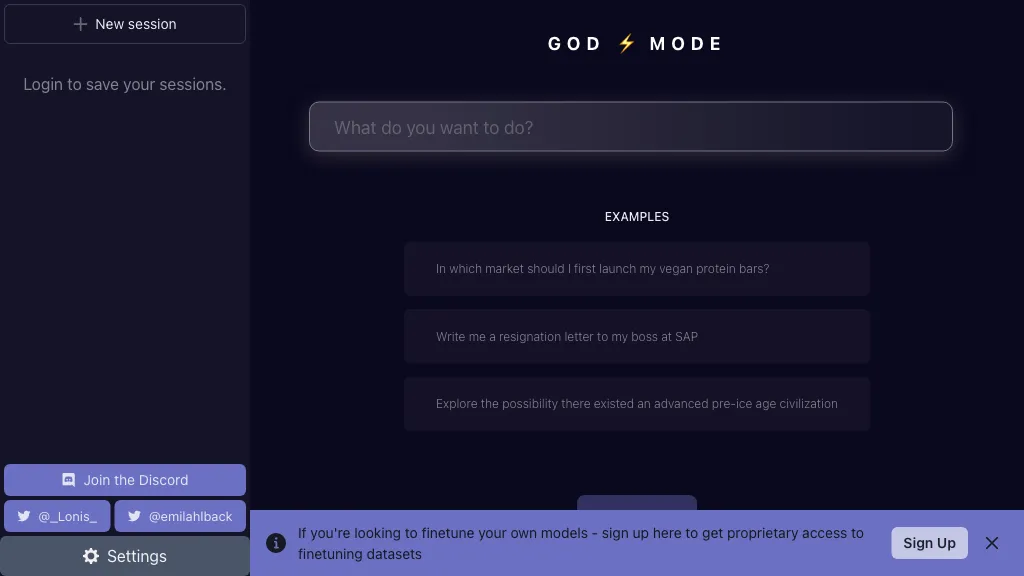1024x576 pixels.
Task: Click the "Login to save your sessions" text
Action: 125,85
